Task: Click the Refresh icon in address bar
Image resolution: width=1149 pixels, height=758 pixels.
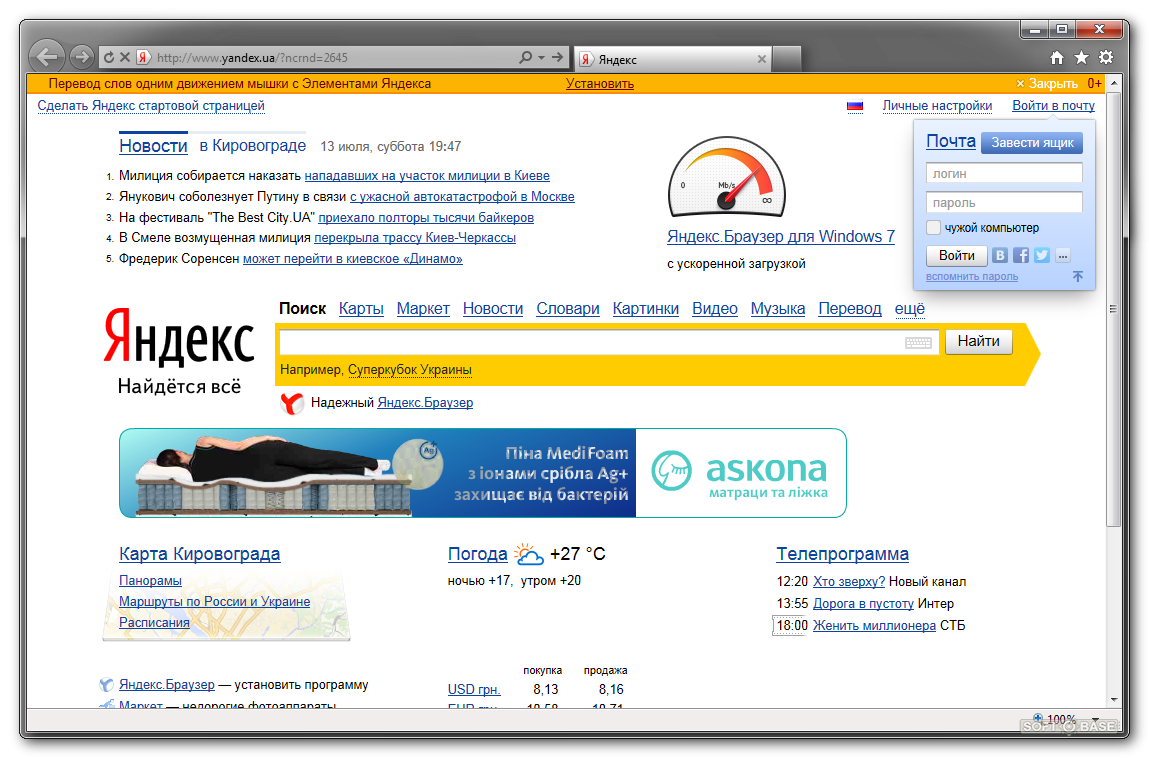Action: 109,58
